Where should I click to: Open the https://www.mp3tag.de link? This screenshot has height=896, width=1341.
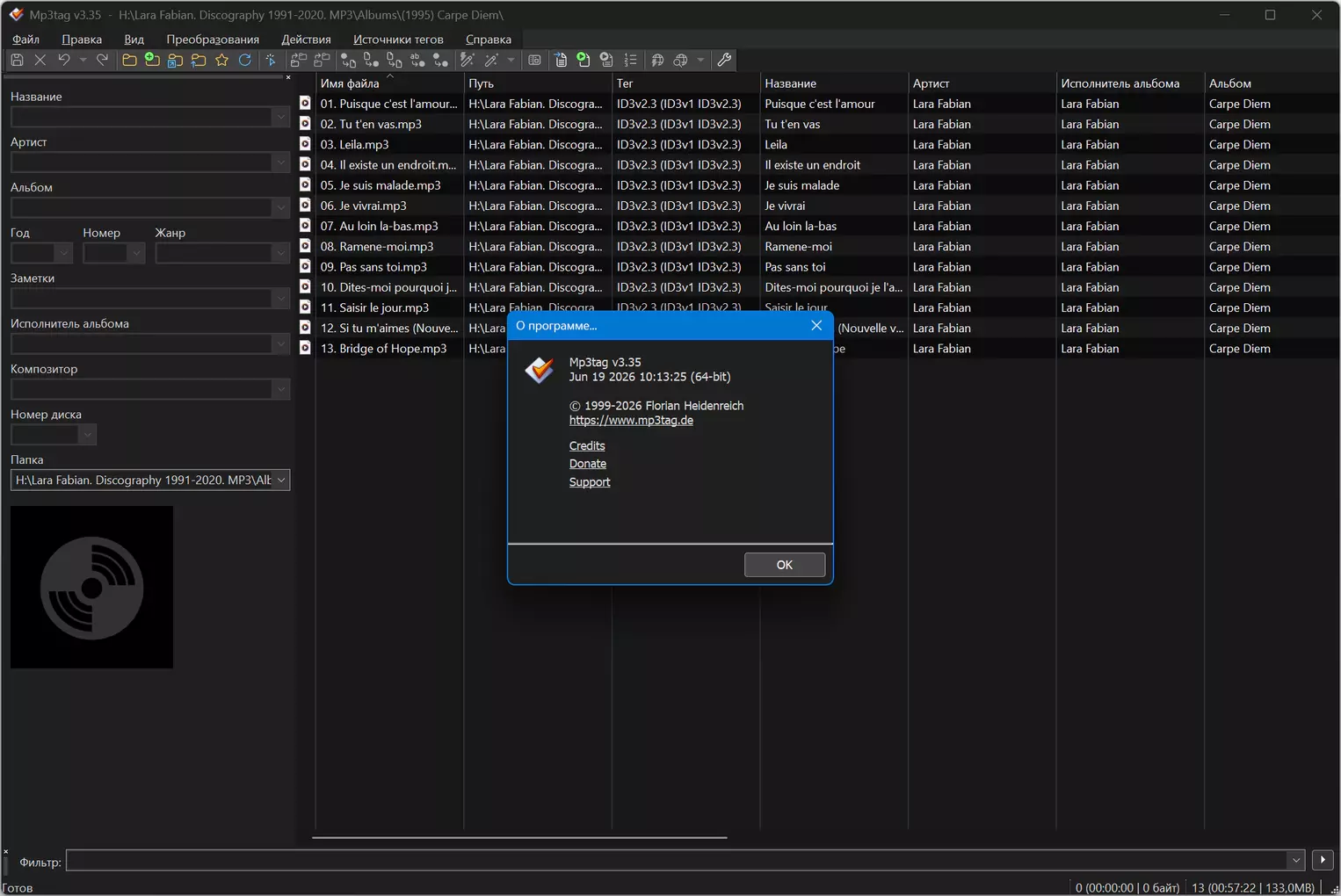[x=631, y=421]
